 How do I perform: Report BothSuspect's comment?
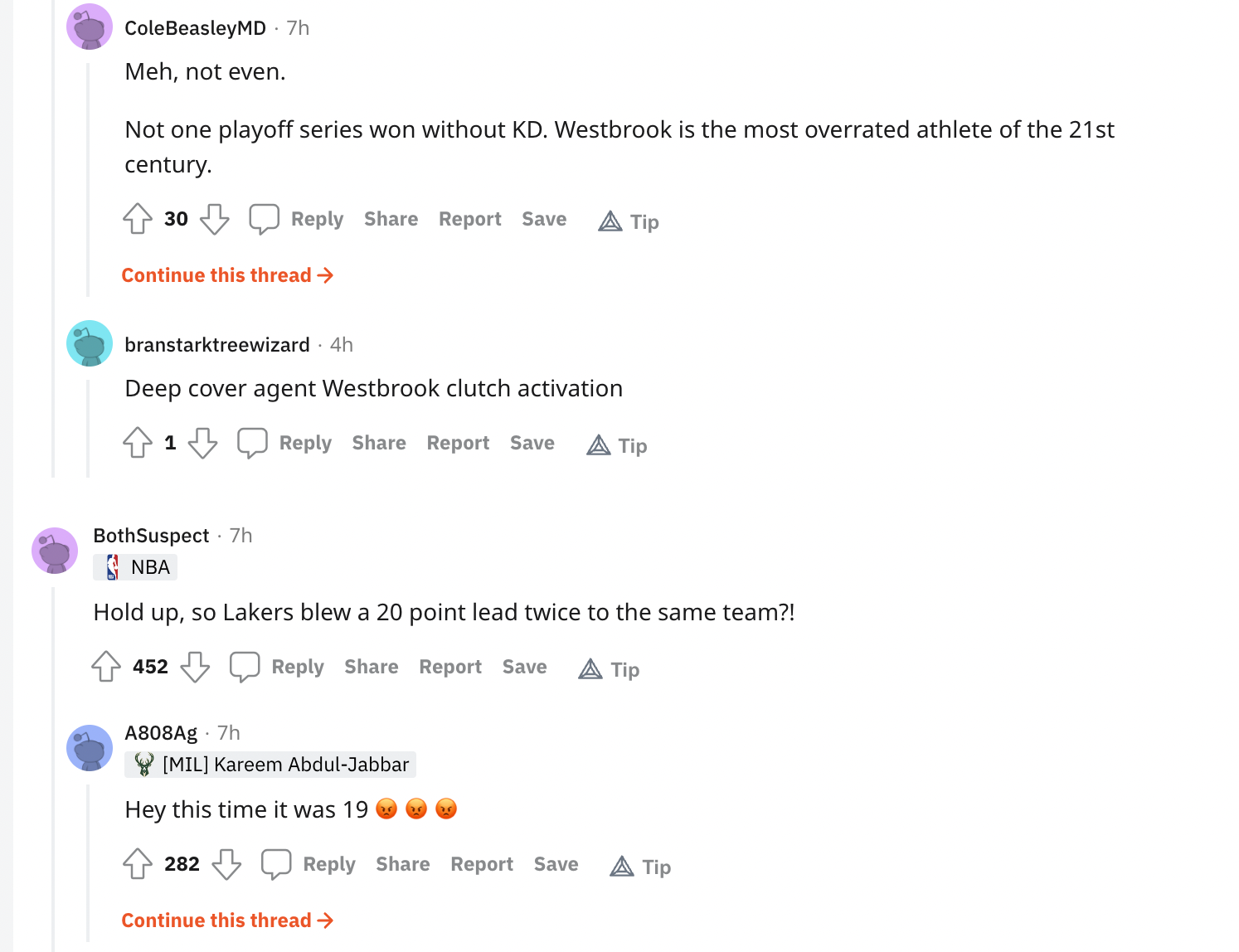(450, 667)
